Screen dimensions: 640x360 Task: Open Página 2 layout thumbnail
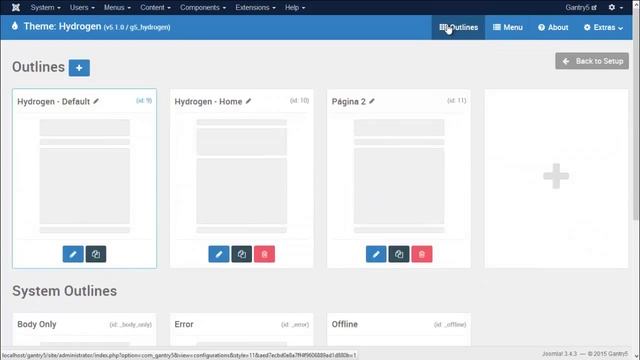click(399, 176)
